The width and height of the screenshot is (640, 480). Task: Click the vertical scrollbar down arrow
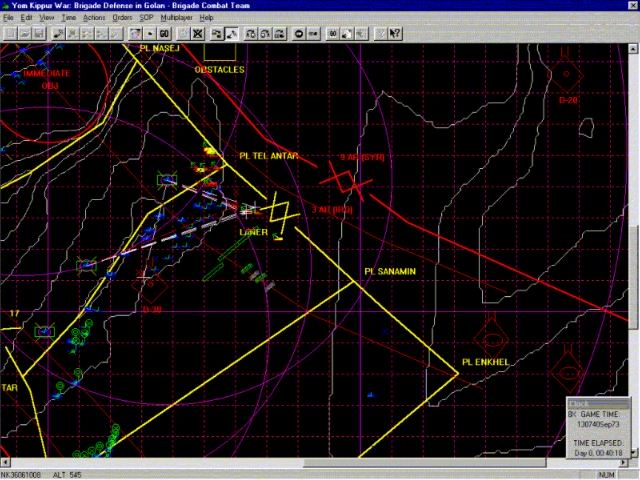634,450
